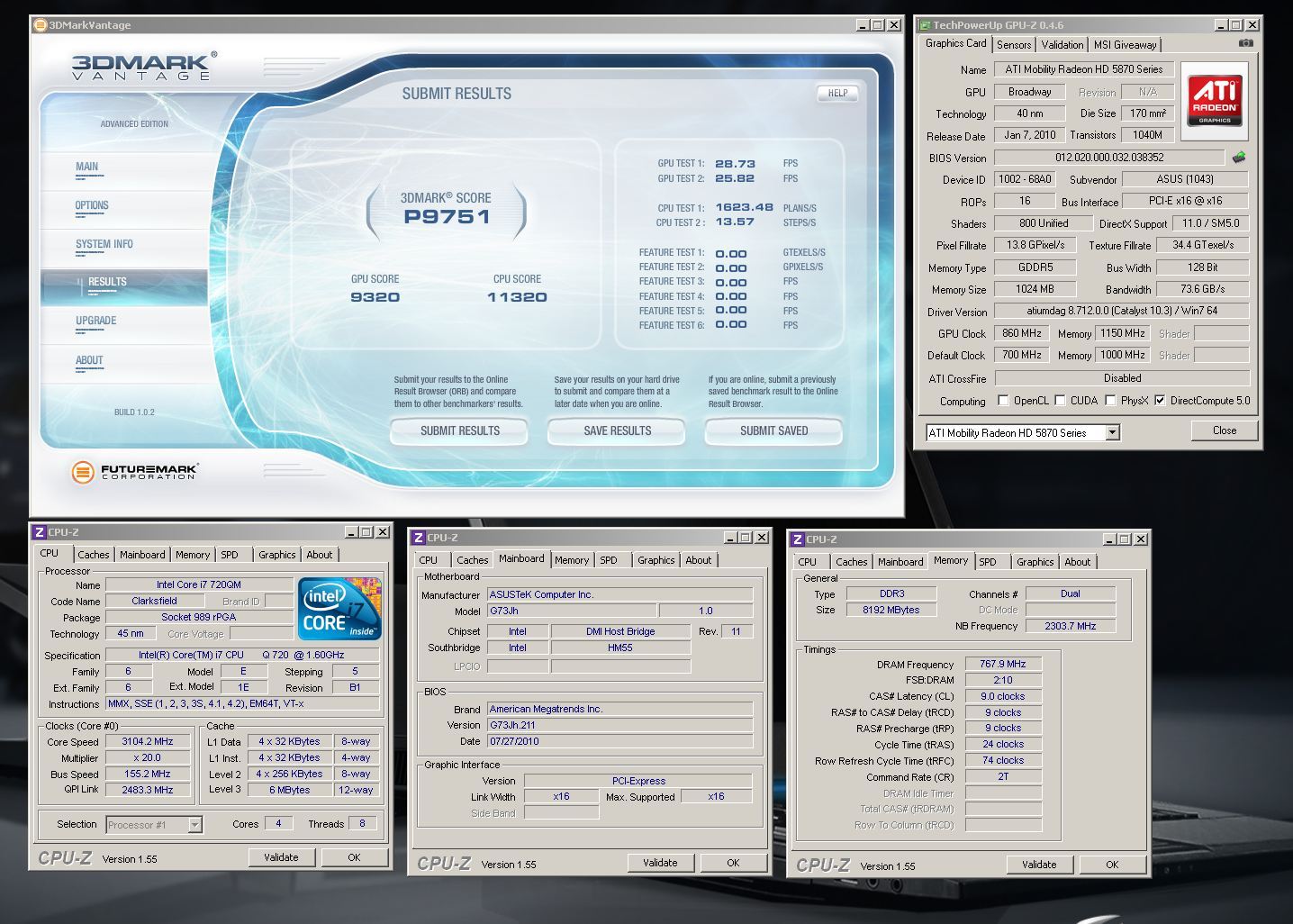Image resolution: width=1293 pixels, height=924 pixels.
Task: Click the SUBMIT RESULTS button
Action: 459,431
